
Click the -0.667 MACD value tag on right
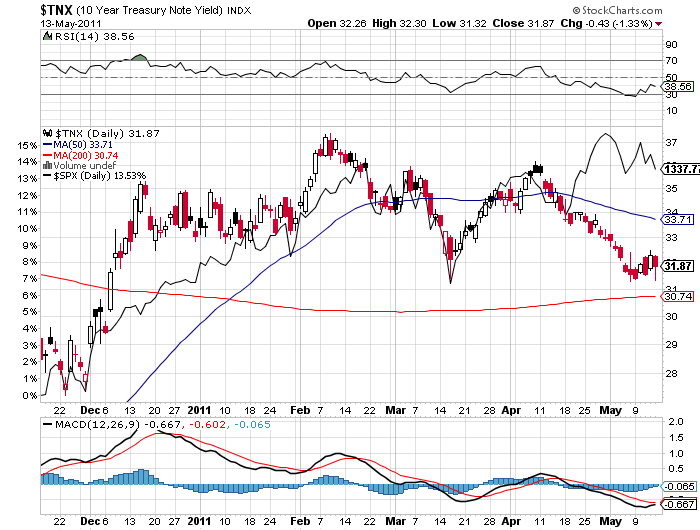(679, 505)
